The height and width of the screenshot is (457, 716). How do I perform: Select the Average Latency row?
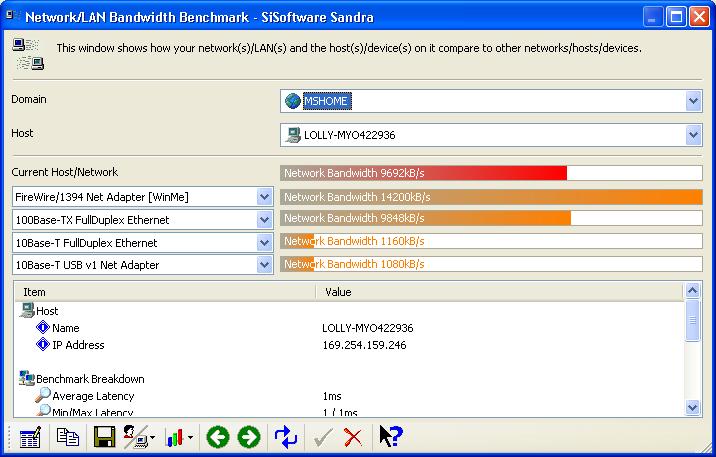click(349, 395)
